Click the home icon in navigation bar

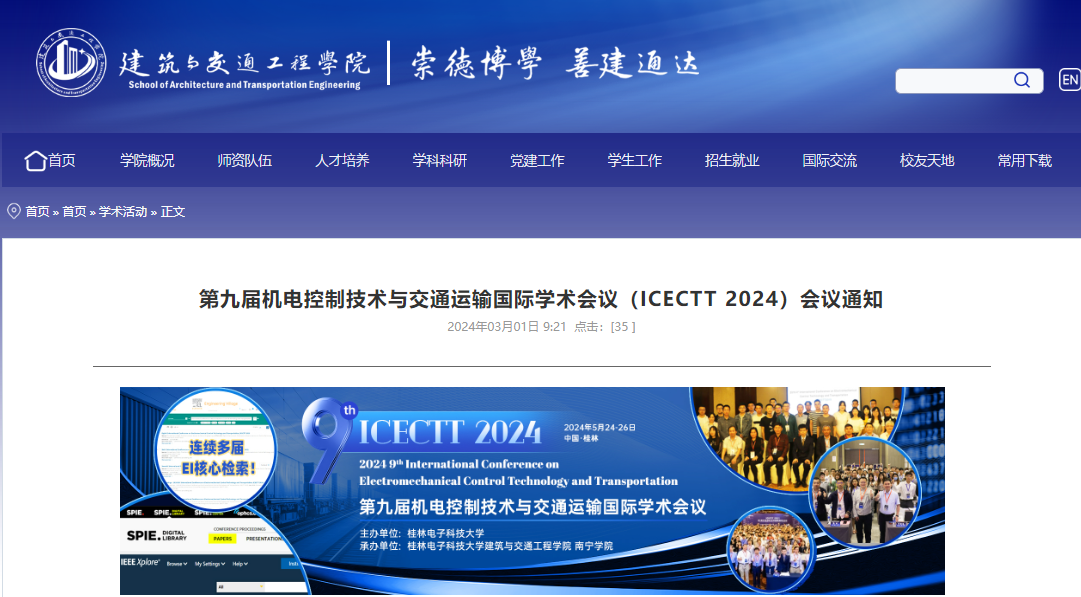[35, 161]
